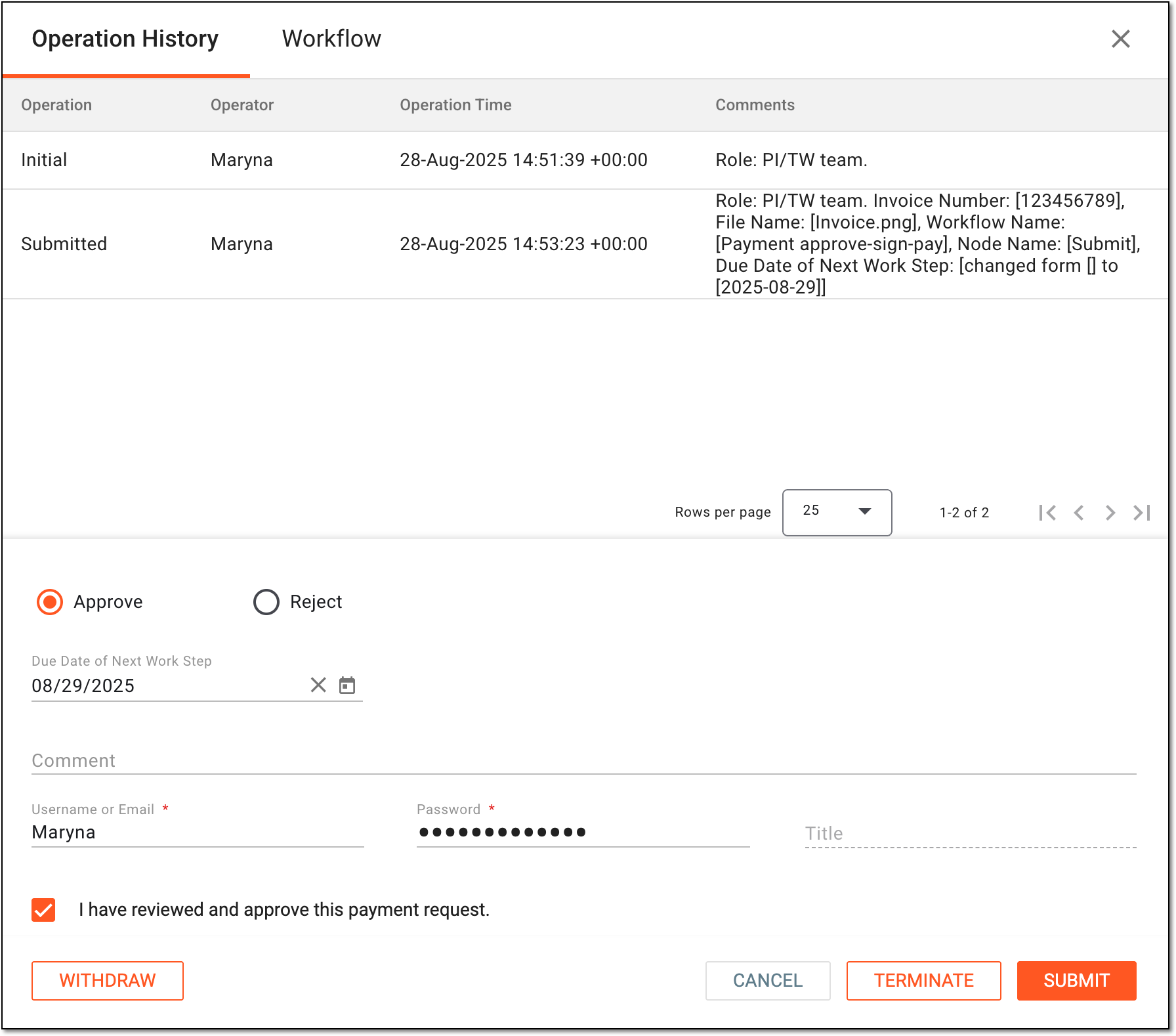
Task: Click the Title input field
Action: (x=970, y=833)
